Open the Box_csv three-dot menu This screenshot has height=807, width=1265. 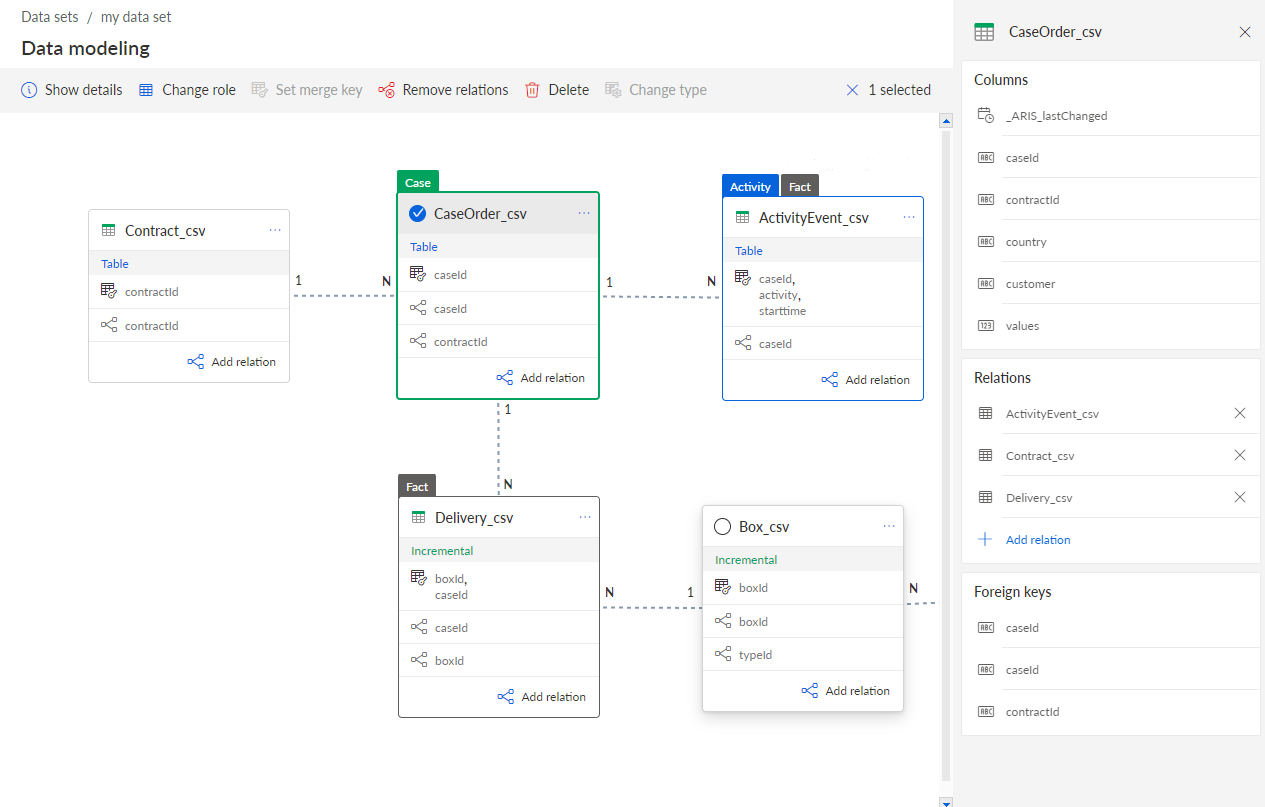tap(889, 527)
